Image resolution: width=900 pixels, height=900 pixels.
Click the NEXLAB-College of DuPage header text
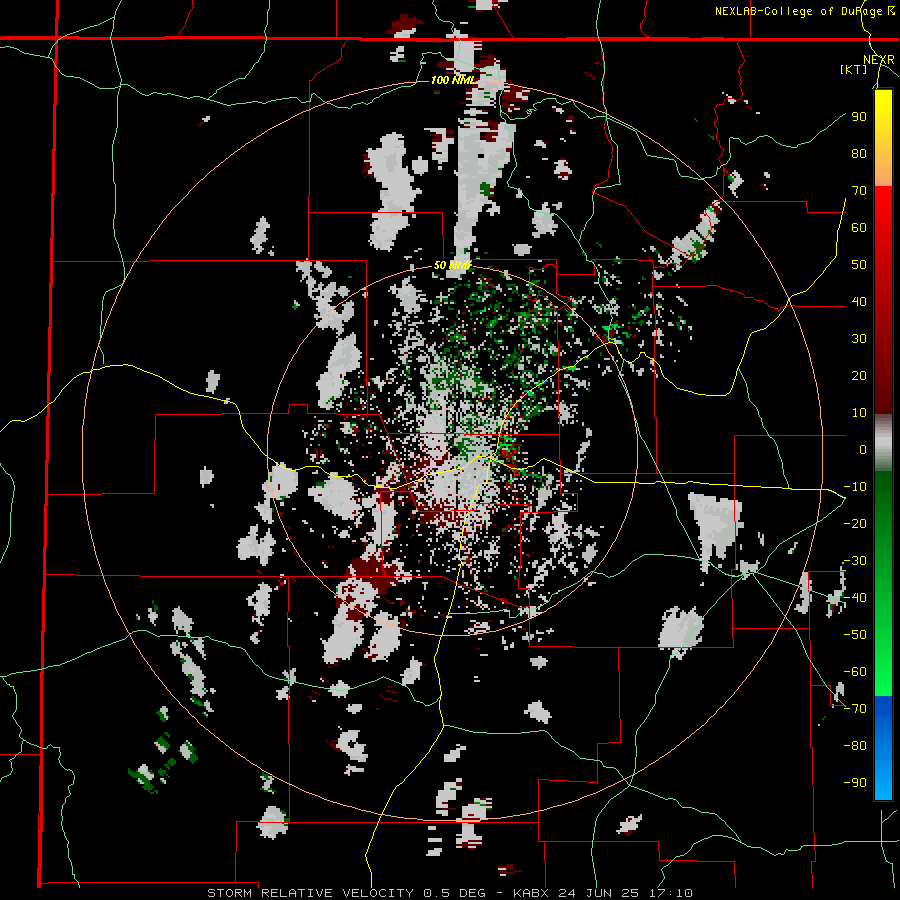click(804, 11)
